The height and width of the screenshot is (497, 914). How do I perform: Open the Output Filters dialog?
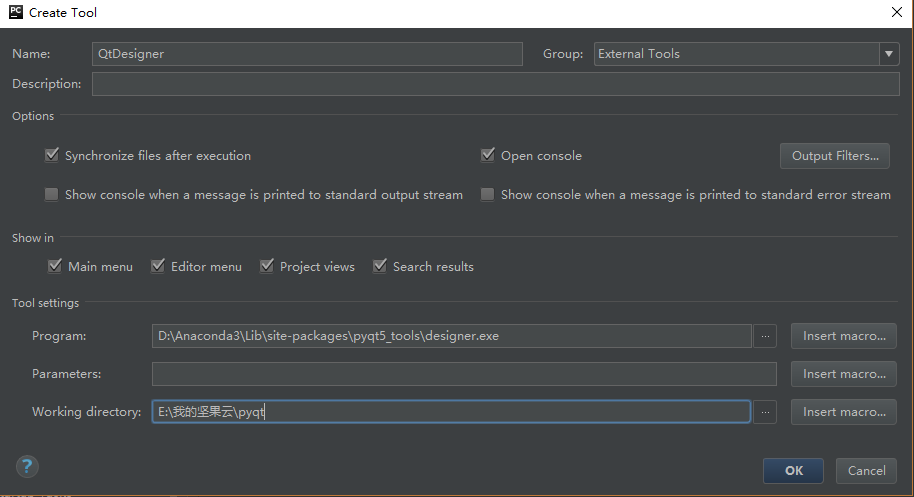pyautogui.click(x=834, y=156)
